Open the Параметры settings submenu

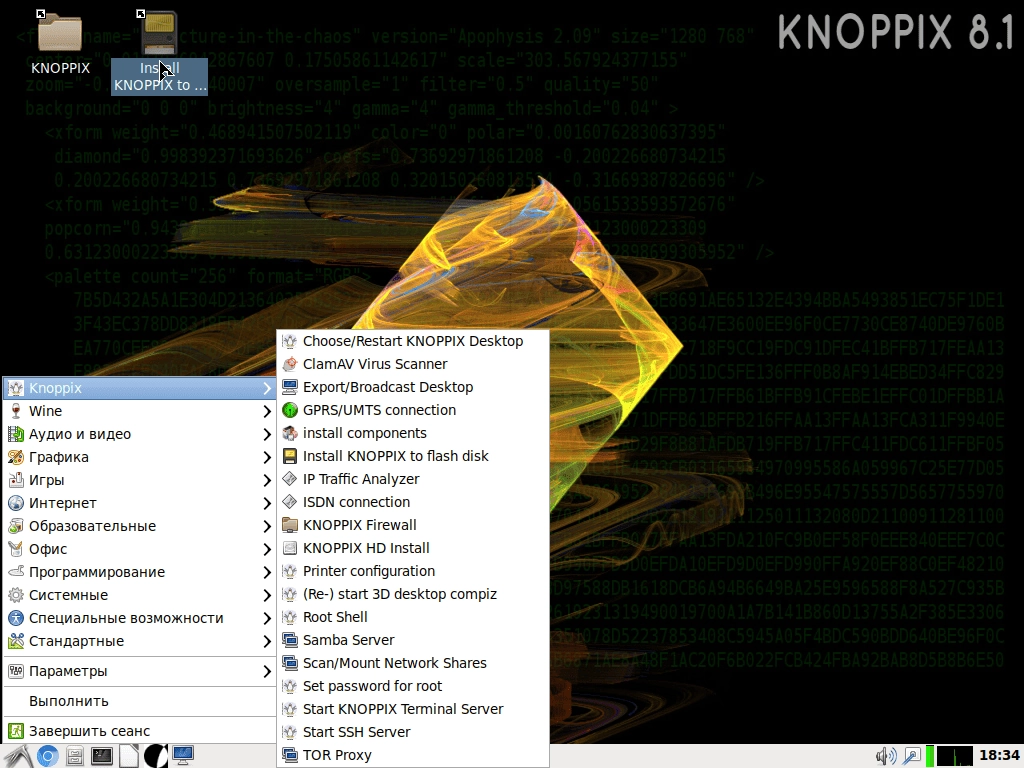coord(139,671)
